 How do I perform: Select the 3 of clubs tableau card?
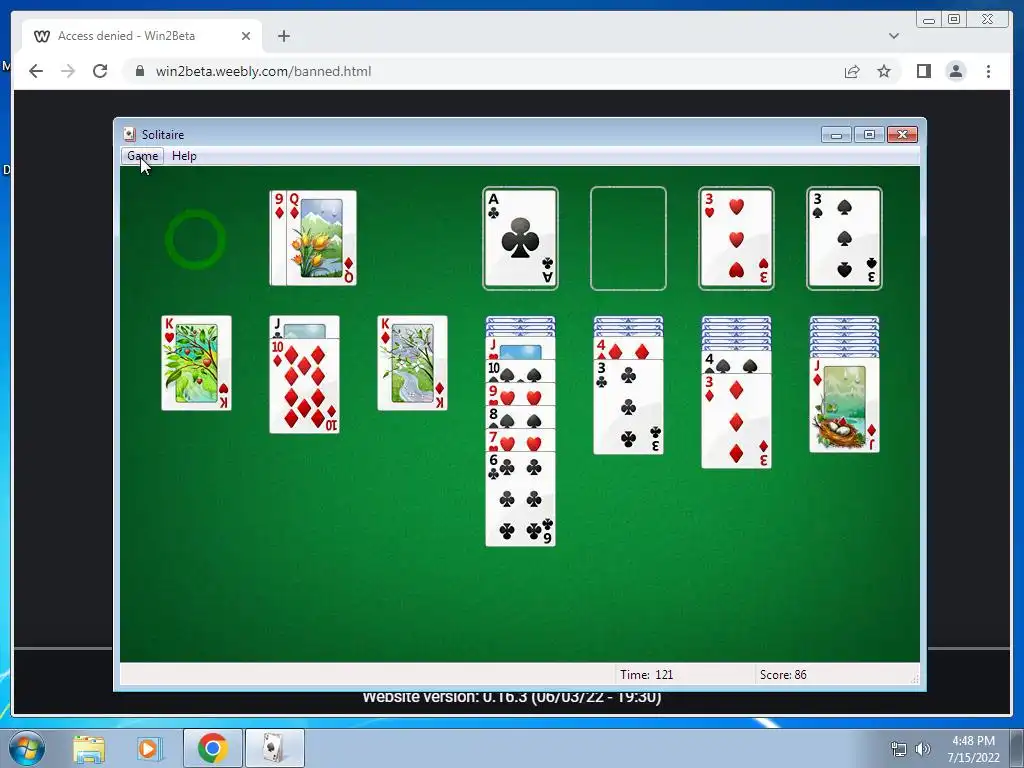click(628, 407)
